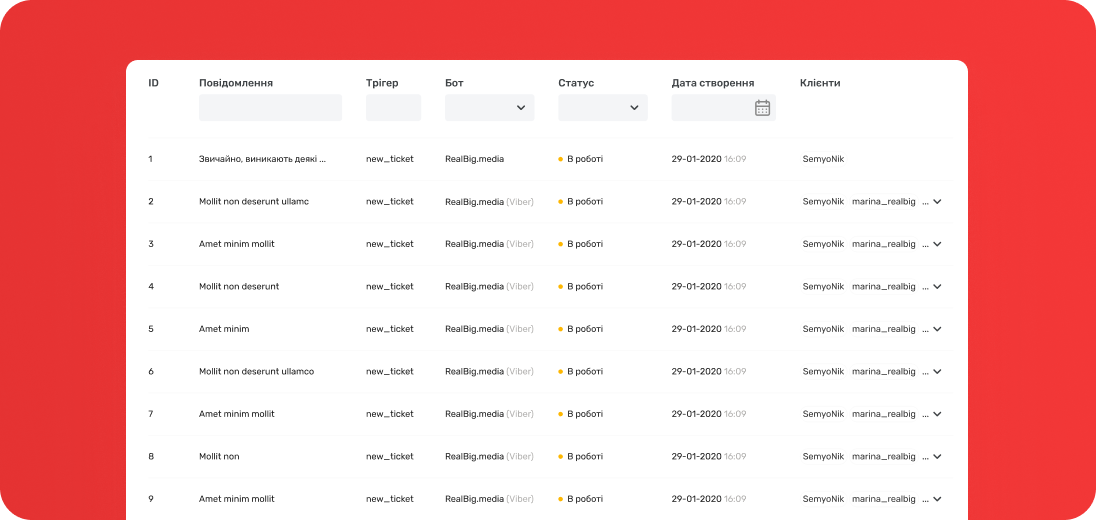Open the Бот filter dropdown

(x=489, y=108)
